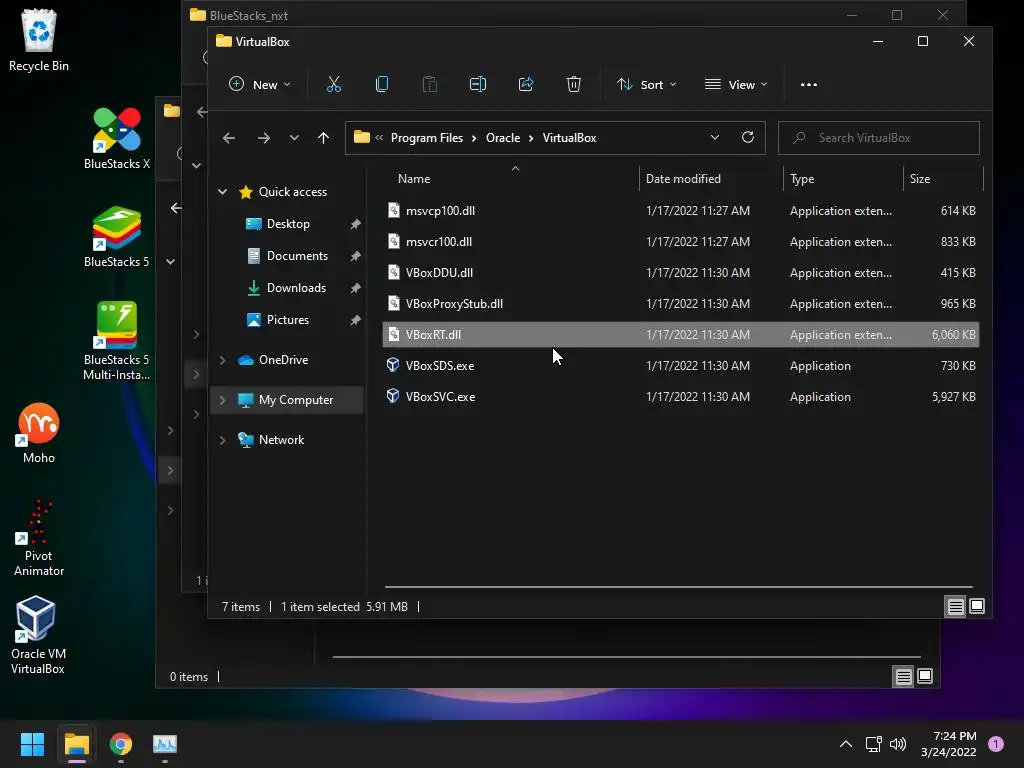Click the Delete trash icon
This screenshot has width=1024, height=768.
[573, 84]
